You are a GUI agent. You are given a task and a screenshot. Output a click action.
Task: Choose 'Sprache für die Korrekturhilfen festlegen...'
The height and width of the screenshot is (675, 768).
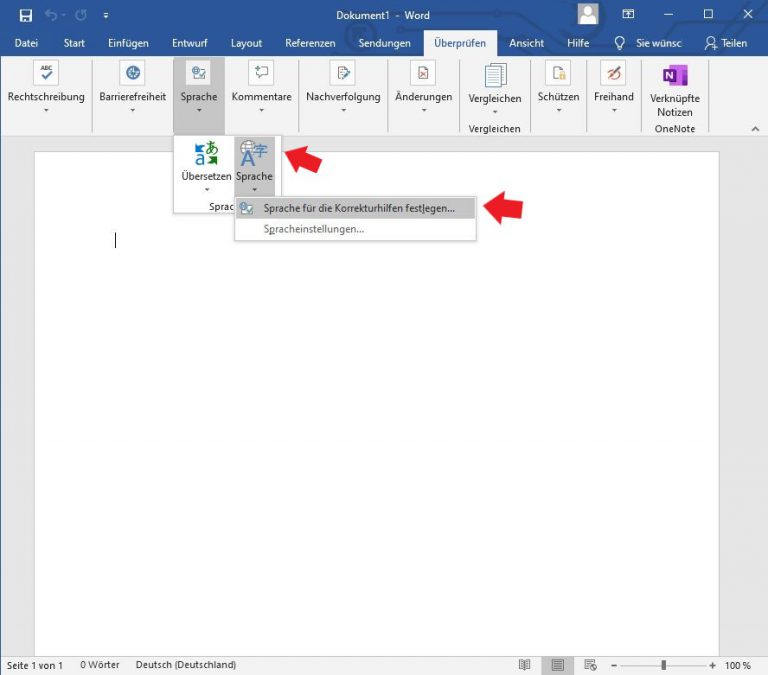click(356, 208)
